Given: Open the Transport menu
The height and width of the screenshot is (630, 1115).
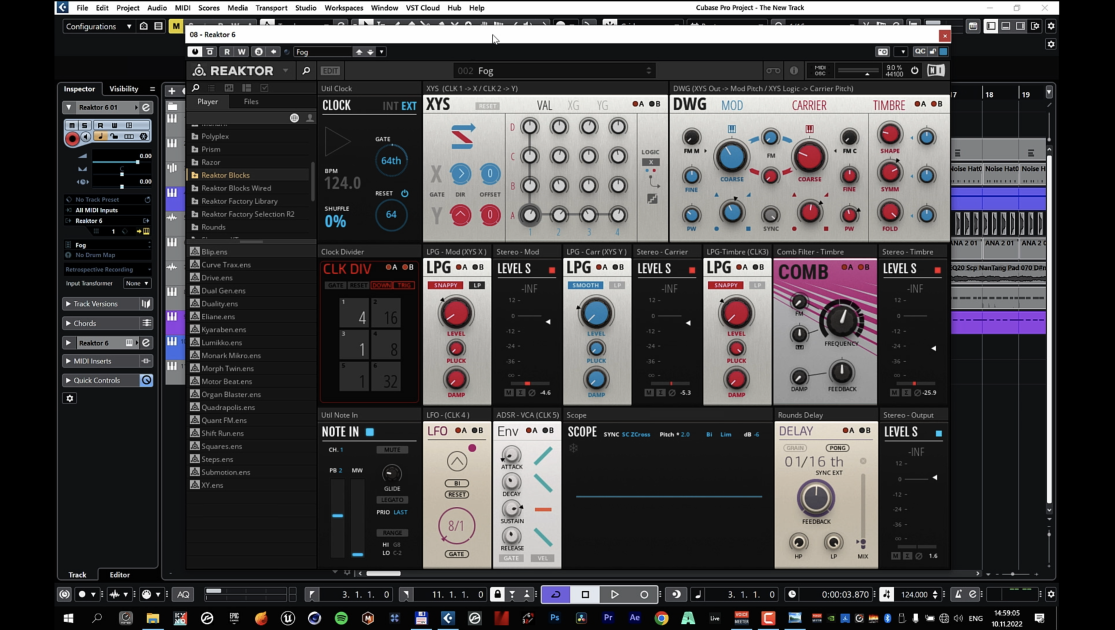Looking at the screenshot, I should tap(271, 8).
